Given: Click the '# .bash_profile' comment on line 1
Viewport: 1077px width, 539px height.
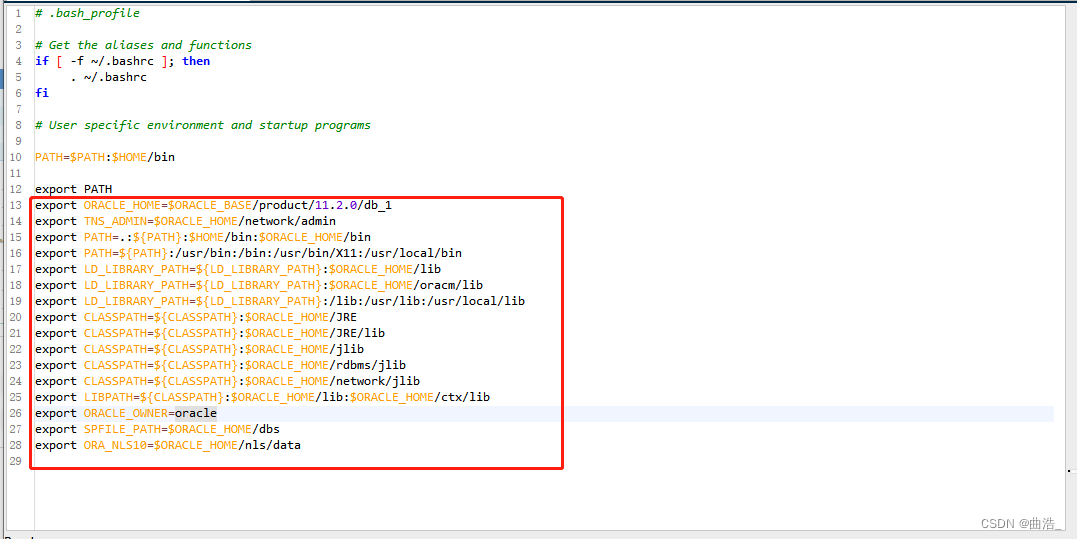Looking at the screenshot, I should [x=87, y=13].
